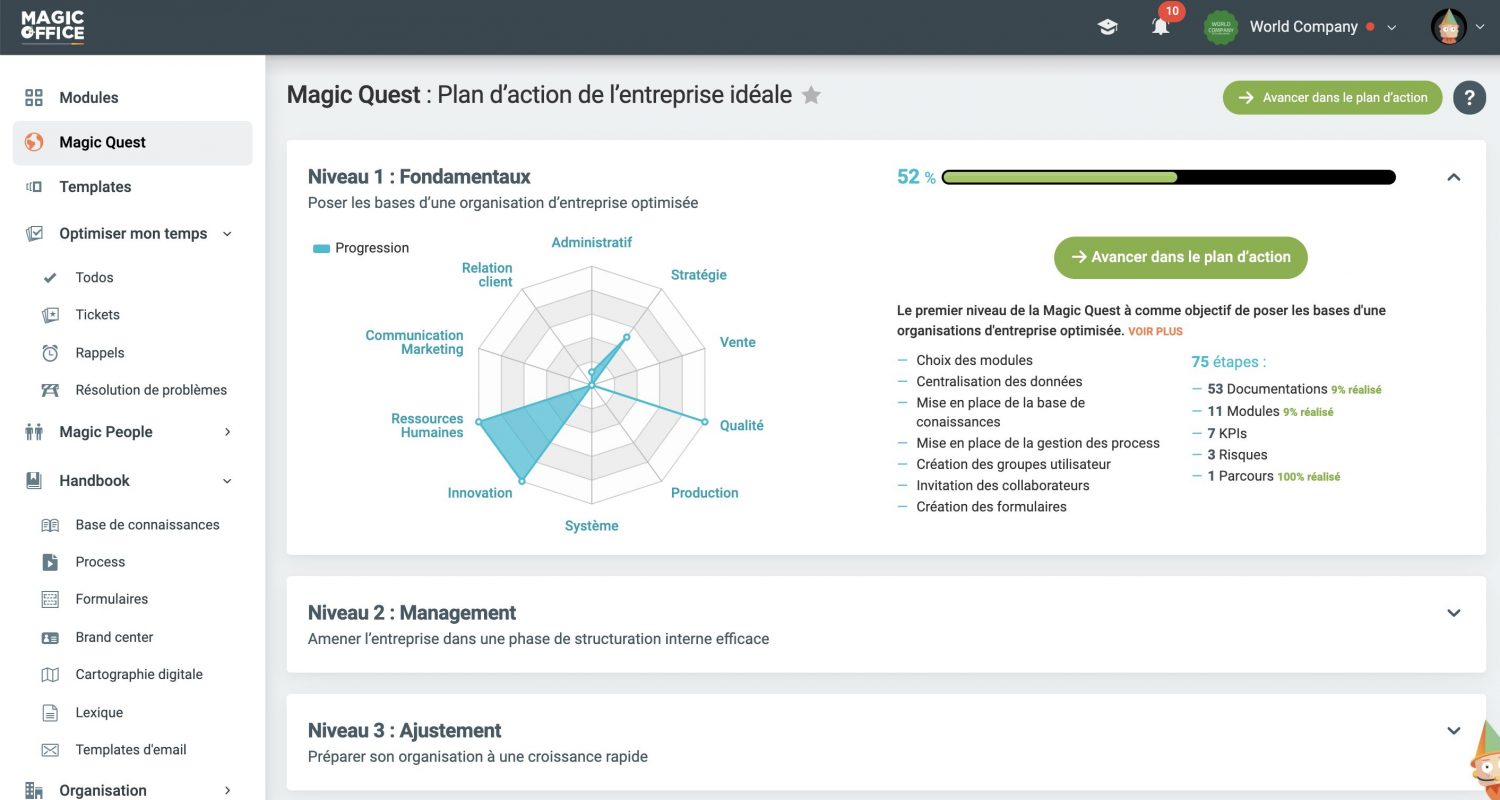This screenshot has width=1500, height=800.
Task: Click the Niveau 3 : Ajustement heading
Action: point(405,731)
